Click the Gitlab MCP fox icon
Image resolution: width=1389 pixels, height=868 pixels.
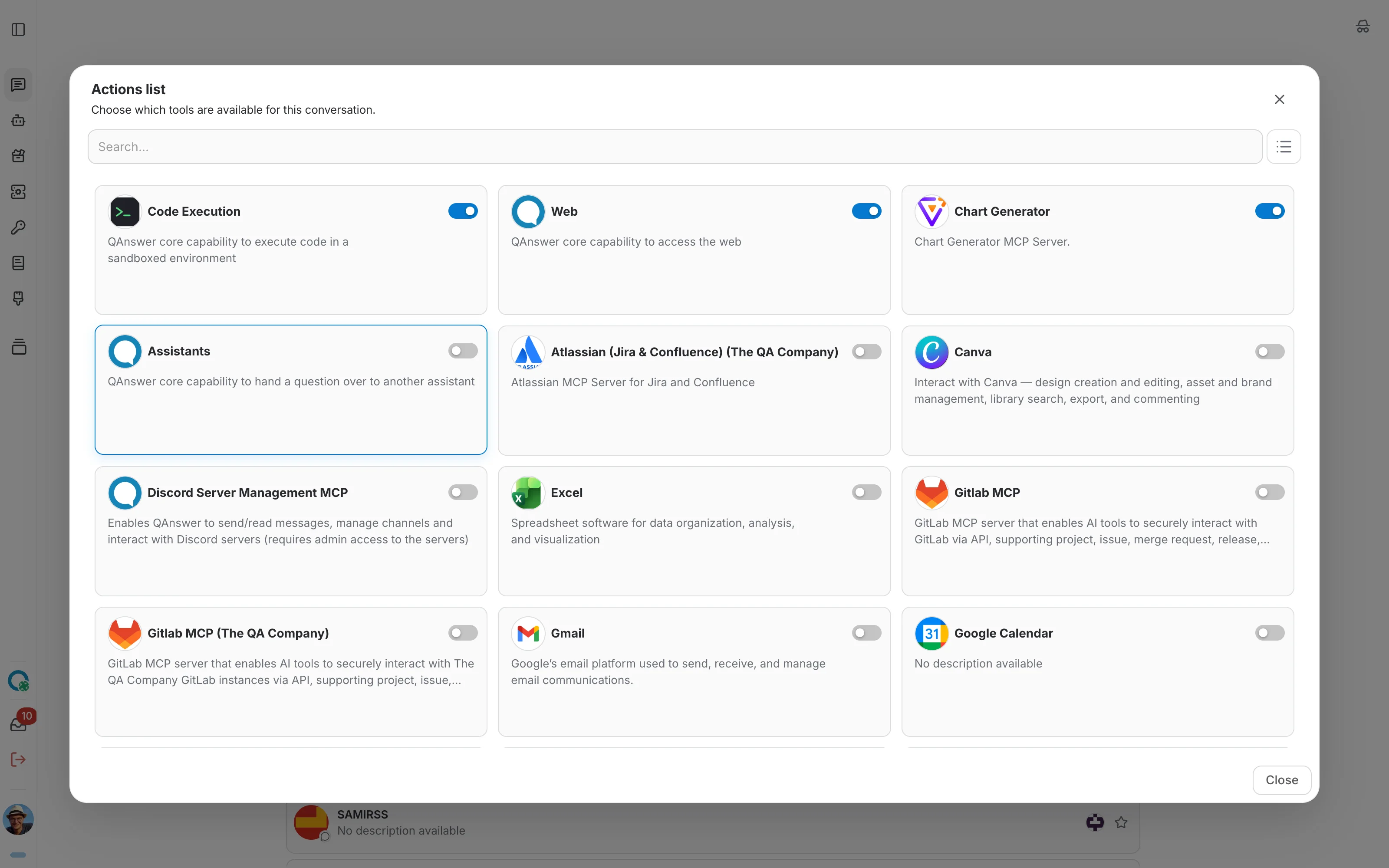pyautogui.click(x=931, y=493)
